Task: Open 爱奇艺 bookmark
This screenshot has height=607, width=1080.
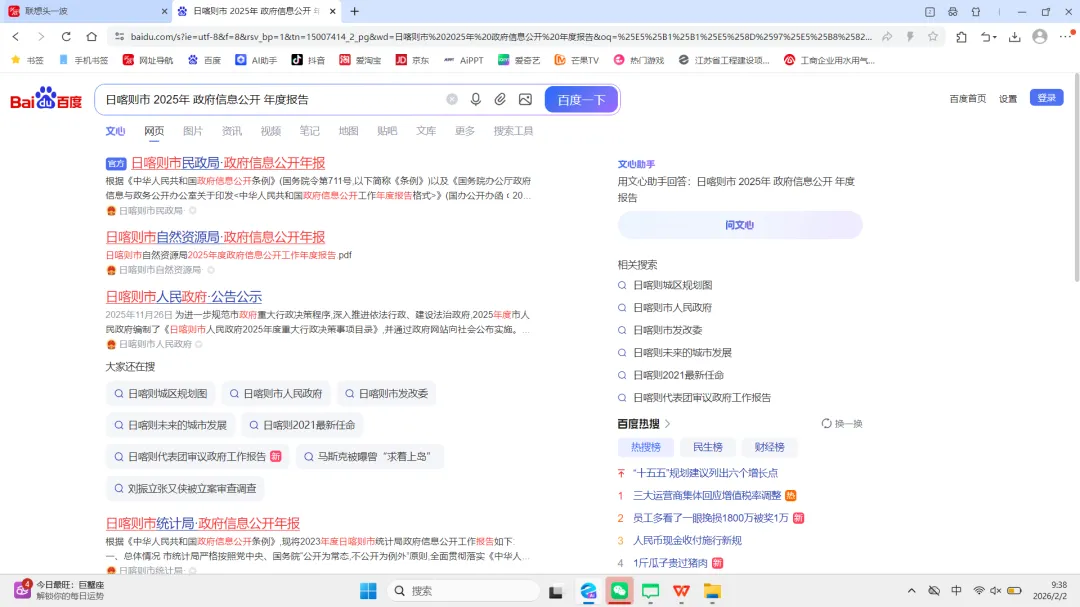Action: [x=519, y=60]
